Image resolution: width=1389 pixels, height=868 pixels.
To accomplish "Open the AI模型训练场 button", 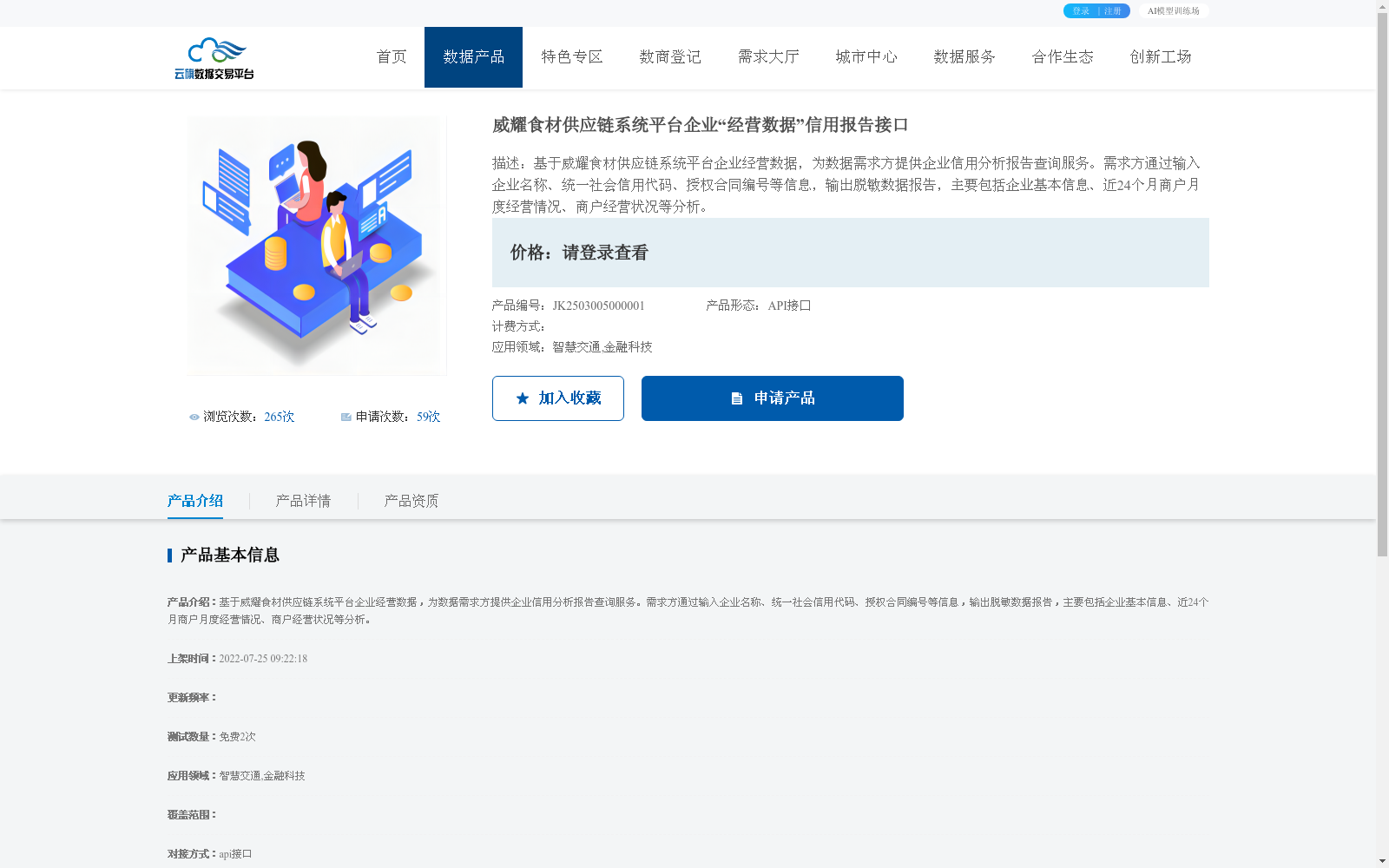I will (1174, 11).
